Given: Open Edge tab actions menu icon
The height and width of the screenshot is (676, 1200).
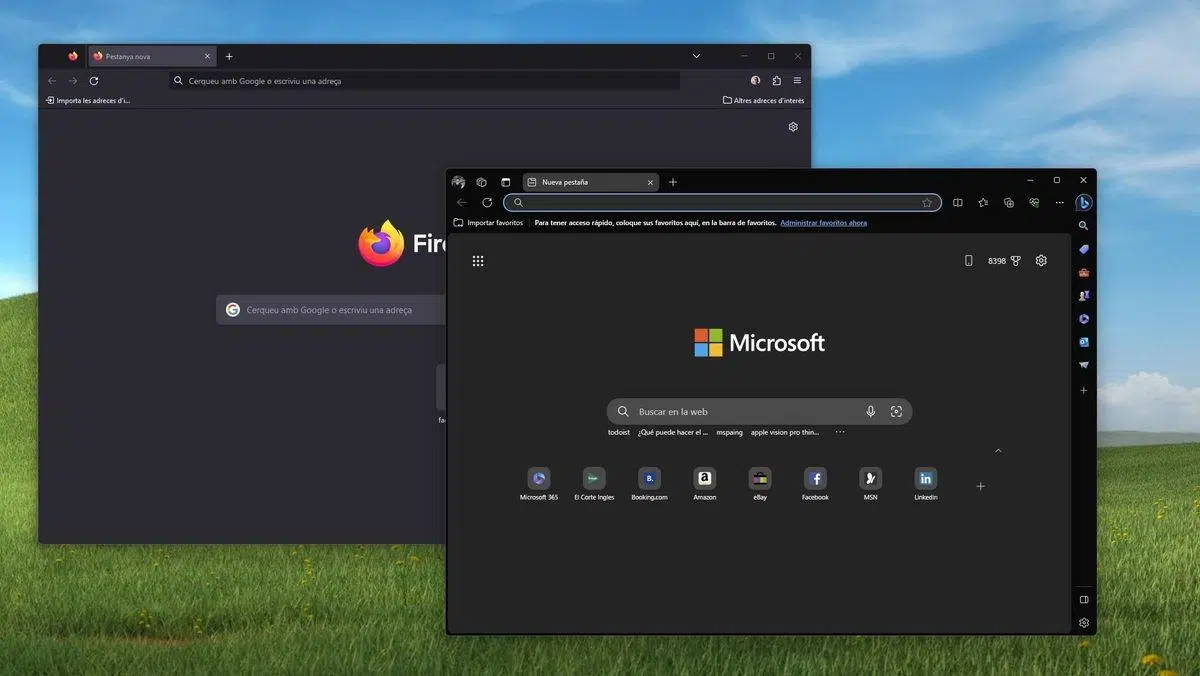Looking at the screenshot, I should click(x=505, y=182).
